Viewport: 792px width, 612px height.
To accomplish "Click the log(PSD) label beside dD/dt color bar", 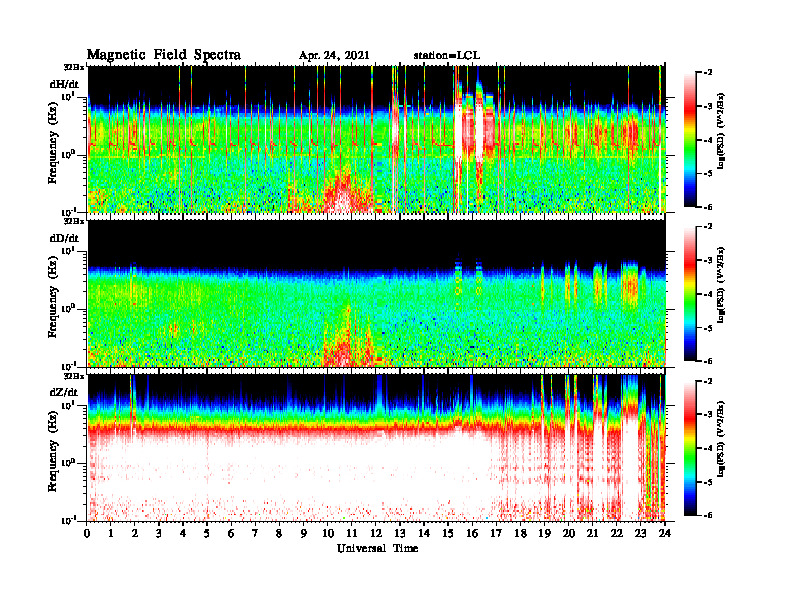I will [x=720, y=285].
